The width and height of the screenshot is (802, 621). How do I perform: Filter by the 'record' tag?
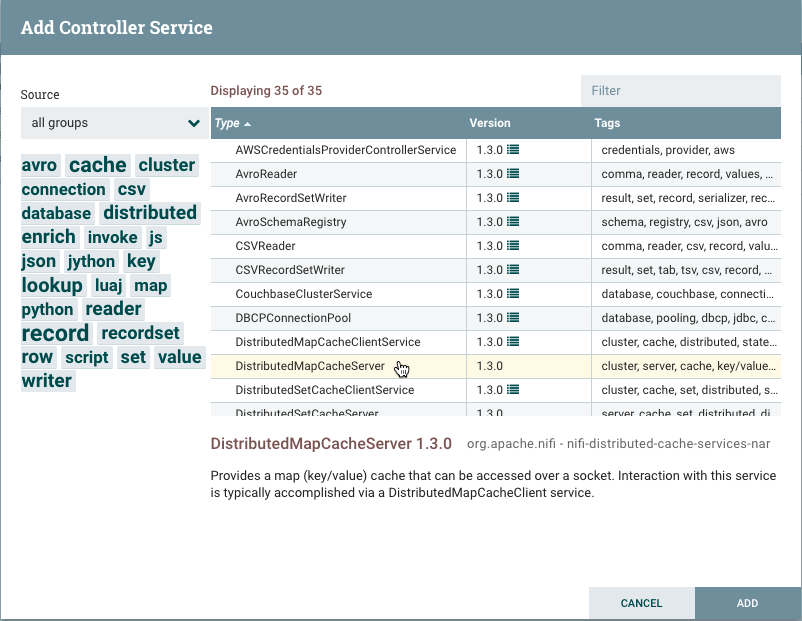coord(55,334)
